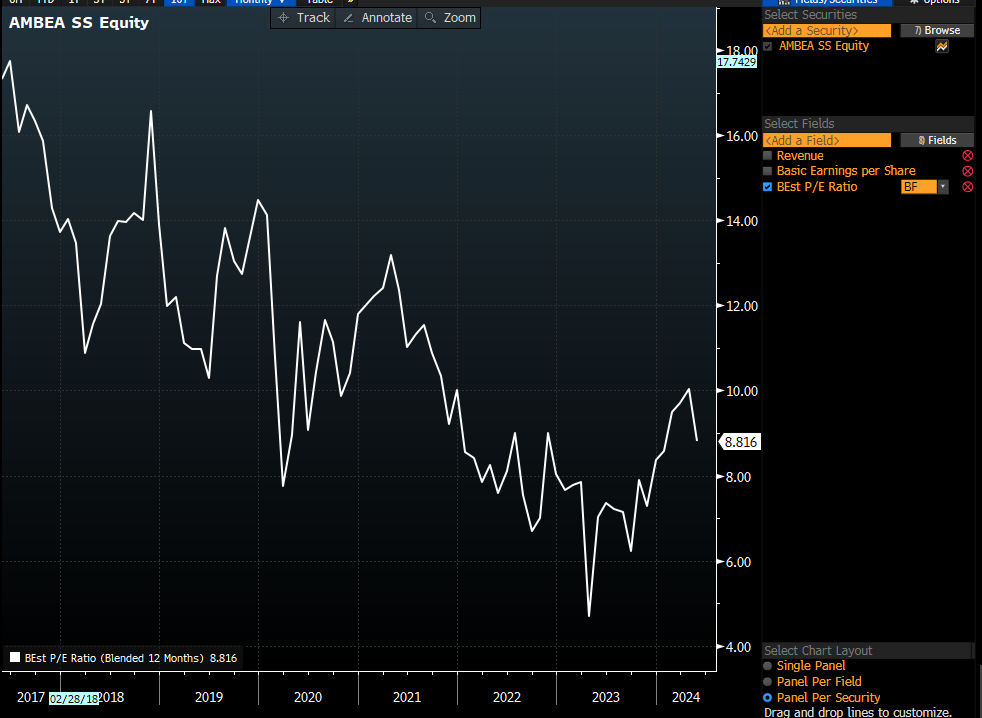Click the 6.00 y-axis label
Viewport: 982px width, 718px height.
(x=738, y=562)
